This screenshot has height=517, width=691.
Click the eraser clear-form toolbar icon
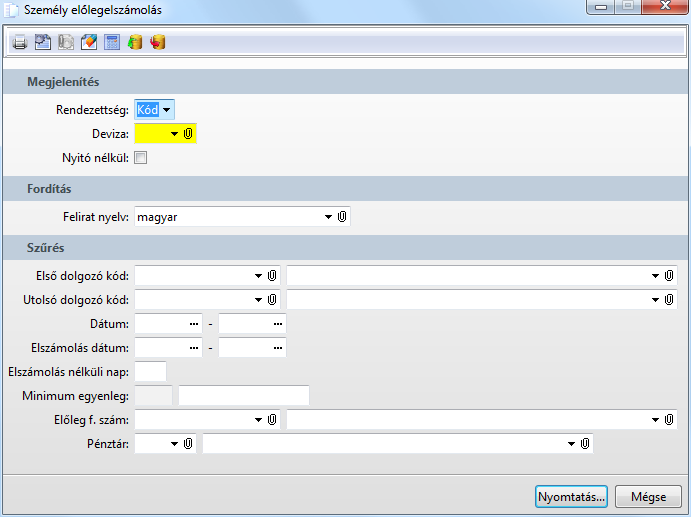[89, 42]
